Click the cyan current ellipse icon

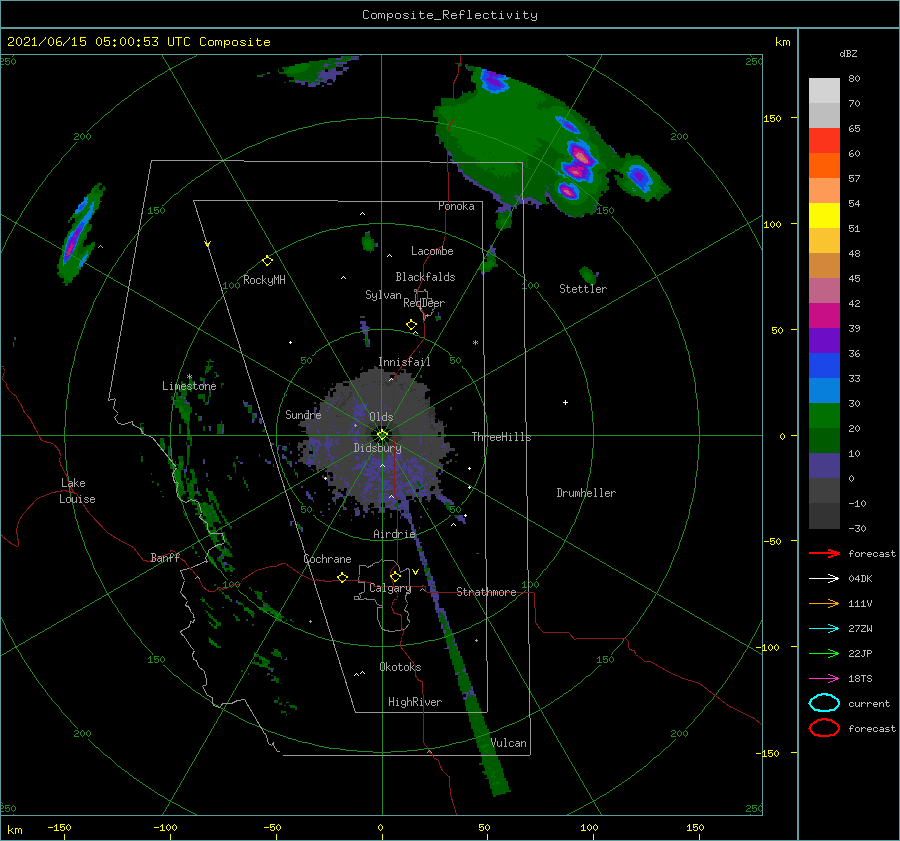(824, 703)
